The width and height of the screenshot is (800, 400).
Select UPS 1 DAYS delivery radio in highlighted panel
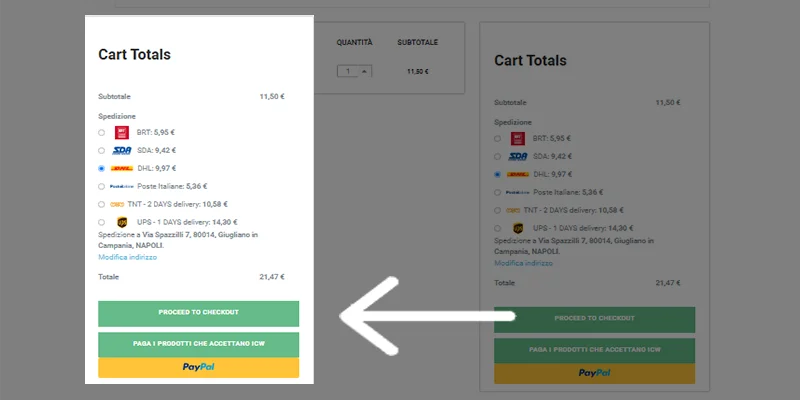click(102, 222)
